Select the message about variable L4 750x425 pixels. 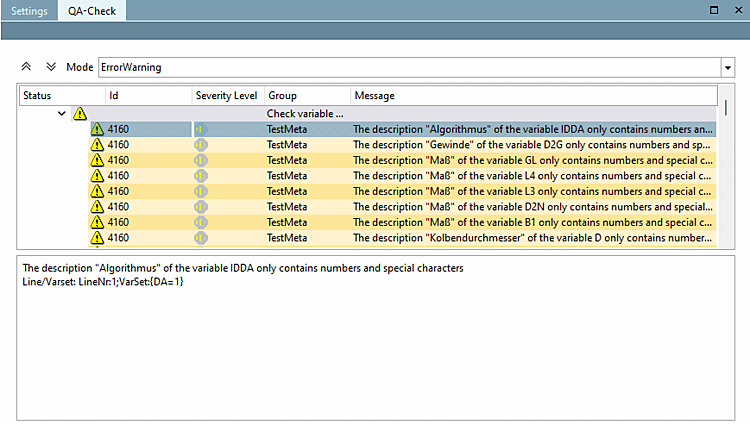532,175
